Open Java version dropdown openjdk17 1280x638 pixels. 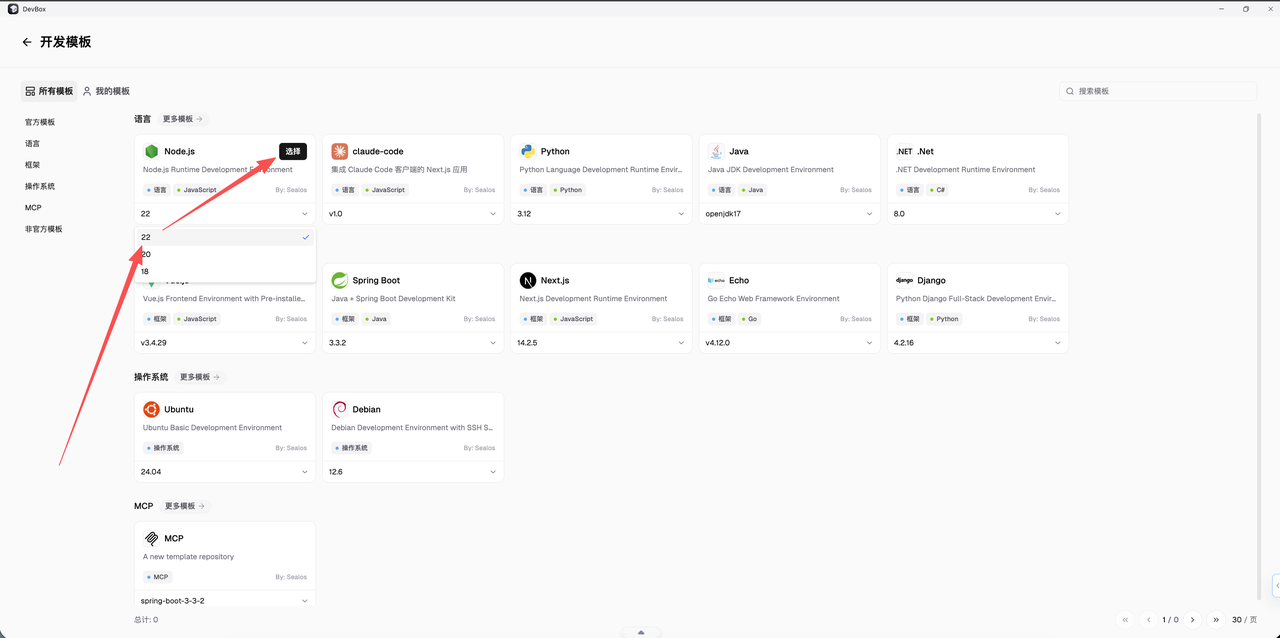pyautogui.click(x=790, y=214)
